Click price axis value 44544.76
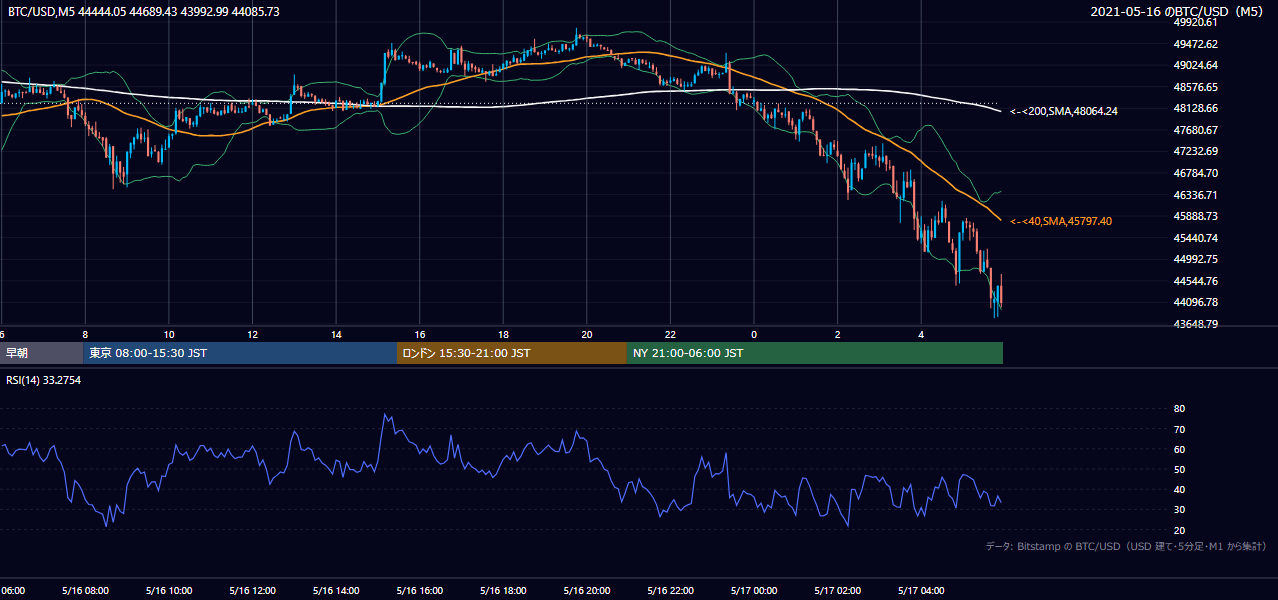Viewport: 1278px width, 600px height. coord(1196,281)
